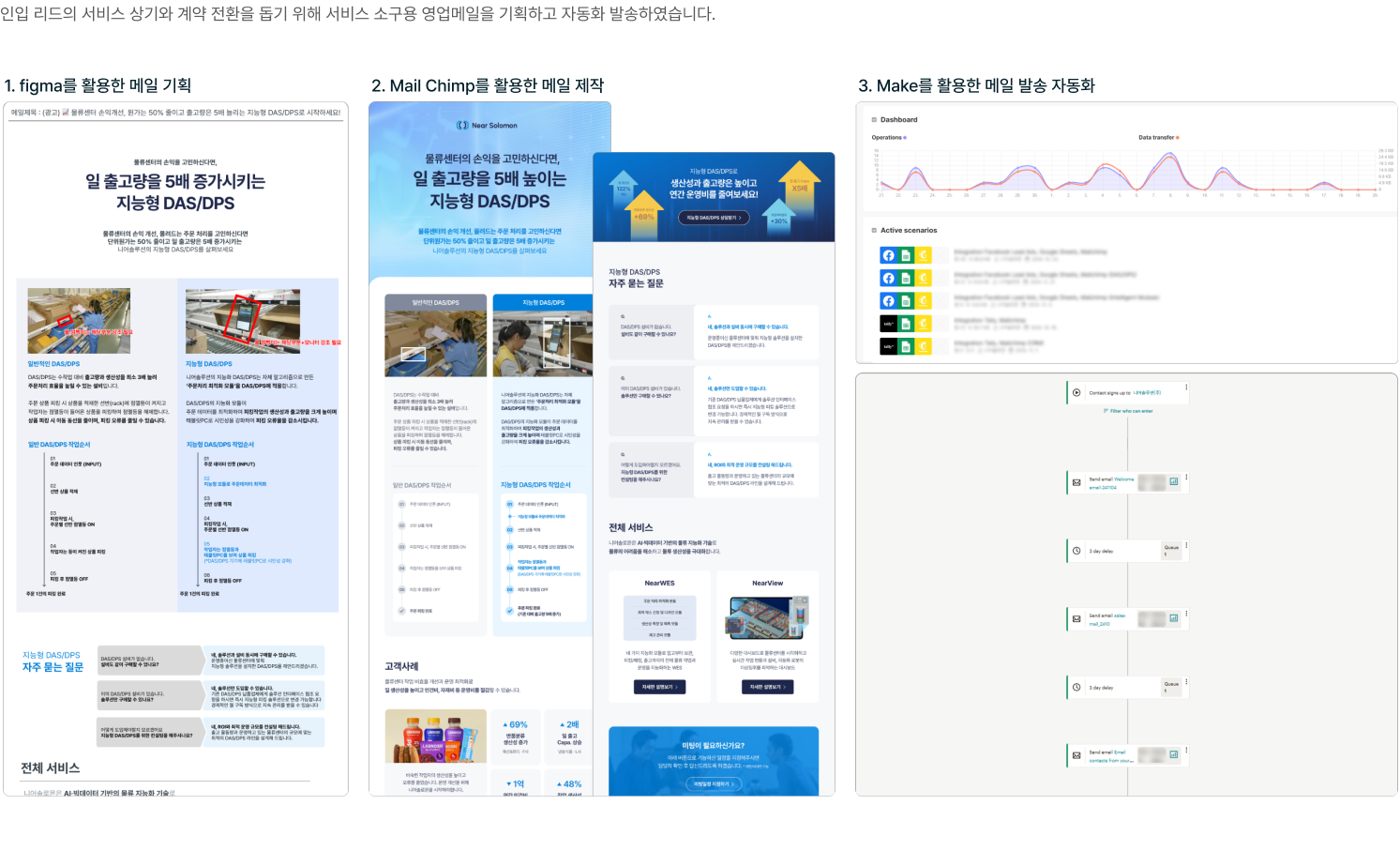Viewport: 1400px width, 866px height.
Task: Click the Facebook icon in the scenario row ending 'DAS/DPS'
Action: click(x=888, y=278)
